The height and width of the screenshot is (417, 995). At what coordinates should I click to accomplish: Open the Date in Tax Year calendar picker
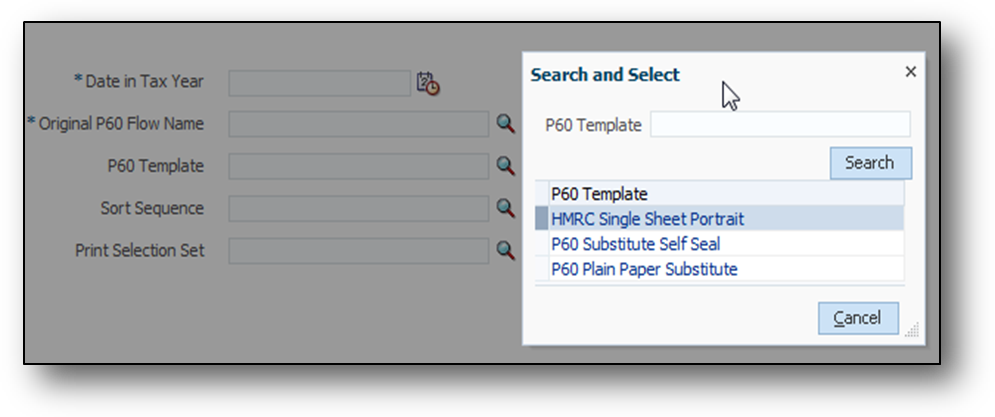click(428, 84)
